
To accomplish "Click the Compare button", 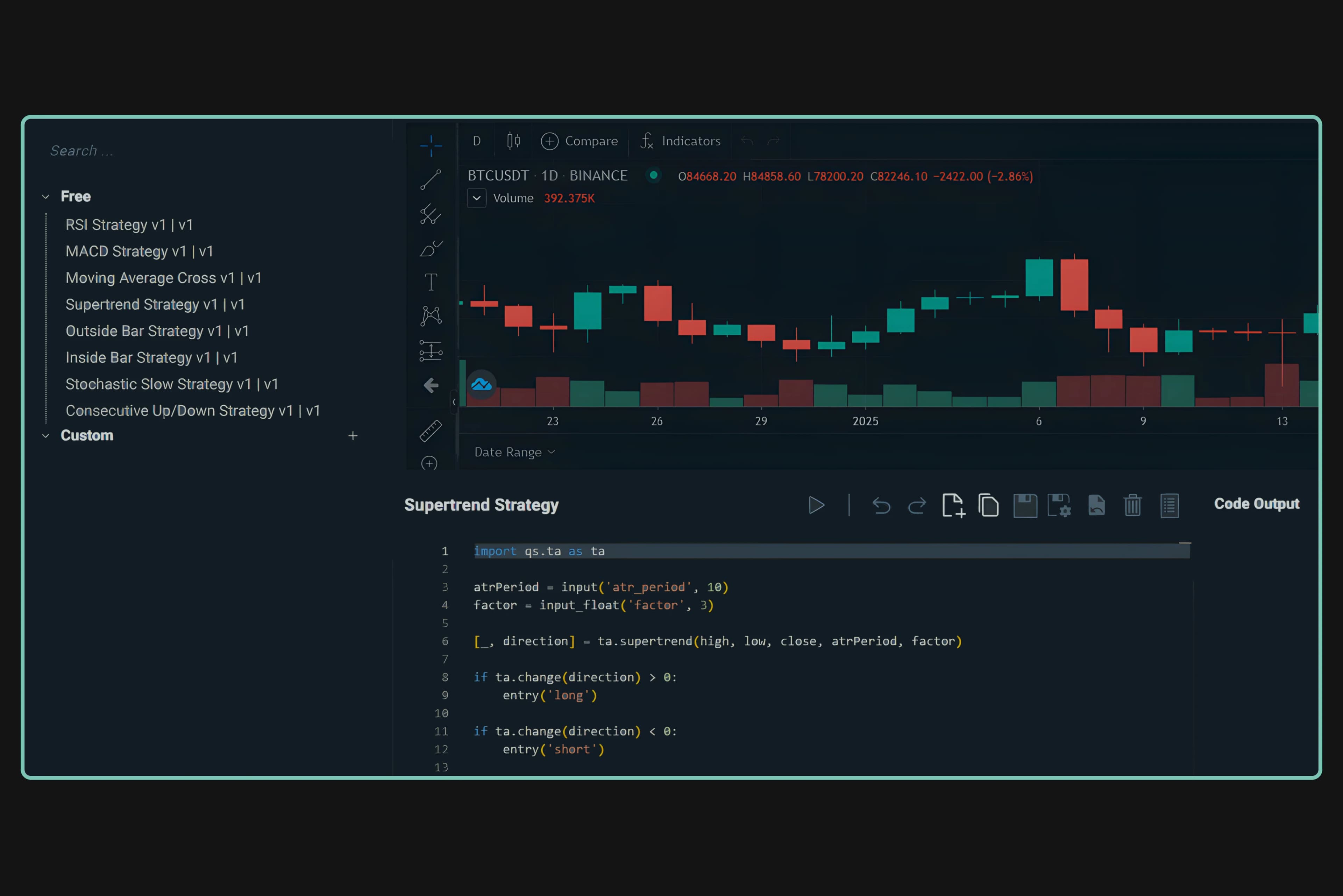I will (580, 141).
